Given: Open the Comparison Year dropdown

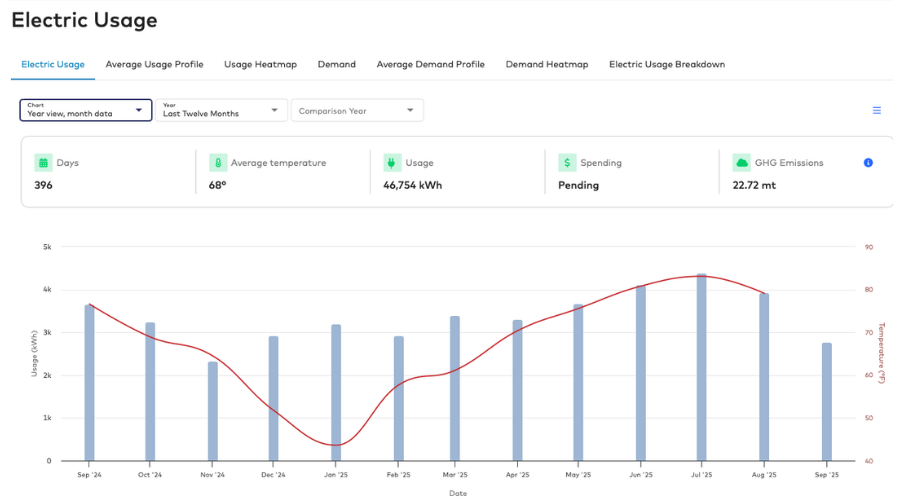Looking at the screenshot, I should 357,110.
